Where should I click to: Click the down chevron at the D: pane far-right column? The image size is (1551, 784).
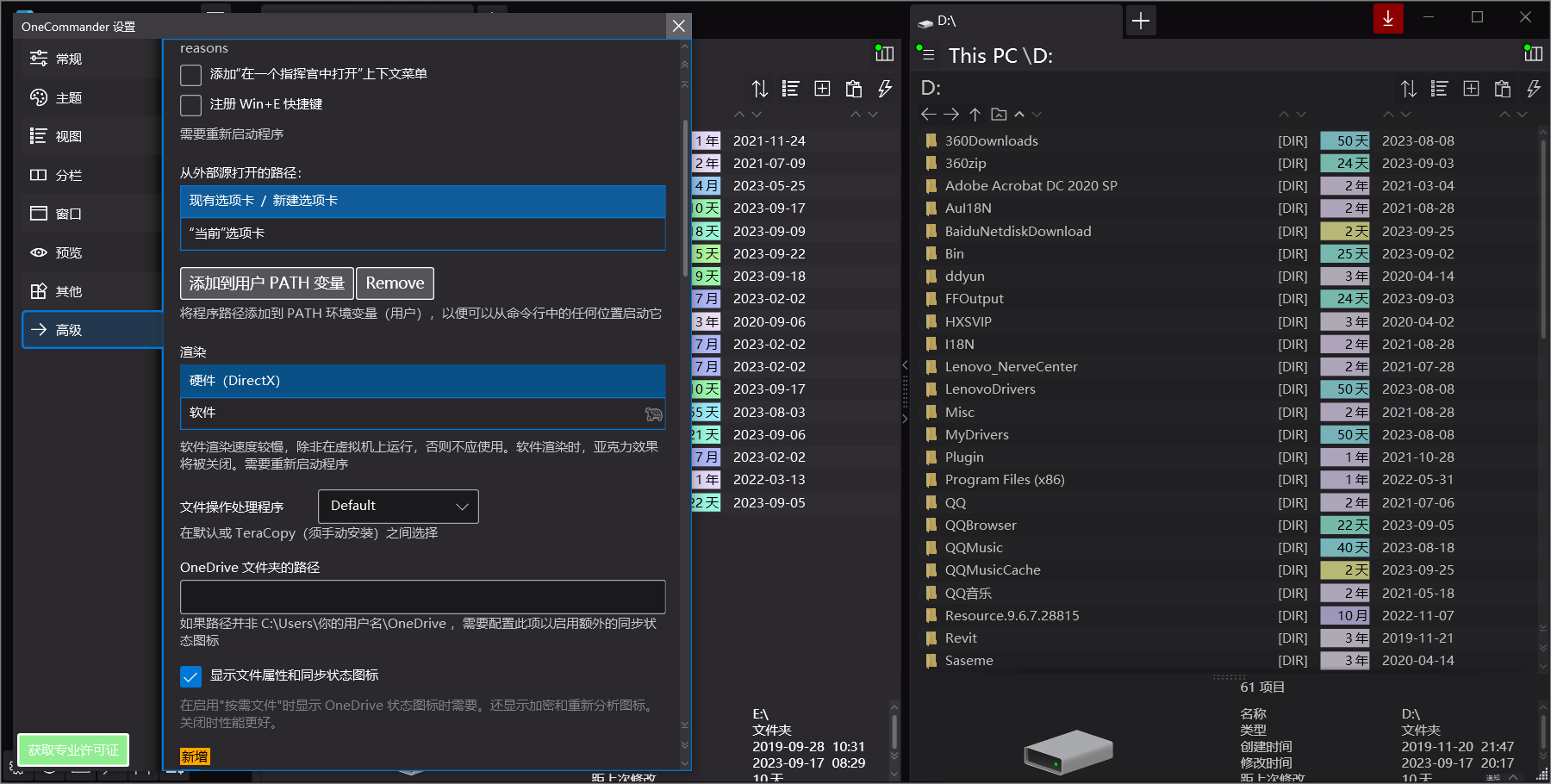1522,114
